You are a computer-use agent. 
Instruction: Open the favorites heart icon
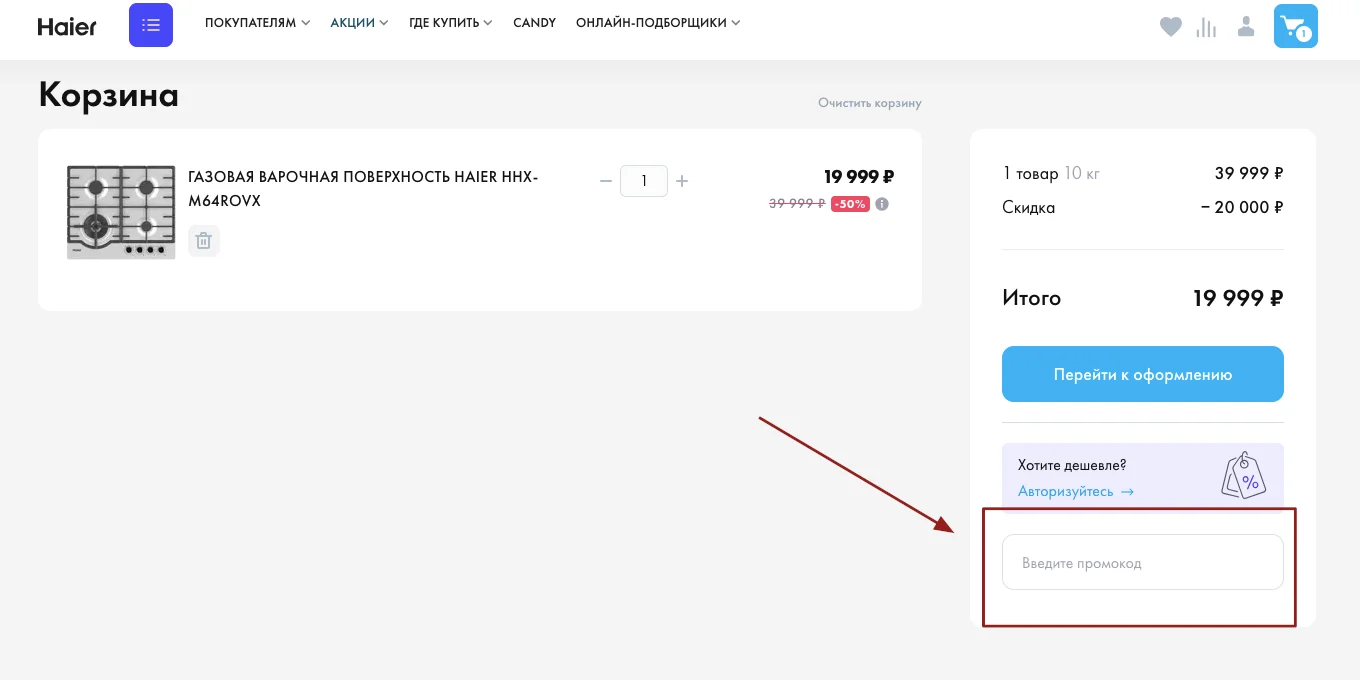pyautogui.click(x=1171, y=27)
